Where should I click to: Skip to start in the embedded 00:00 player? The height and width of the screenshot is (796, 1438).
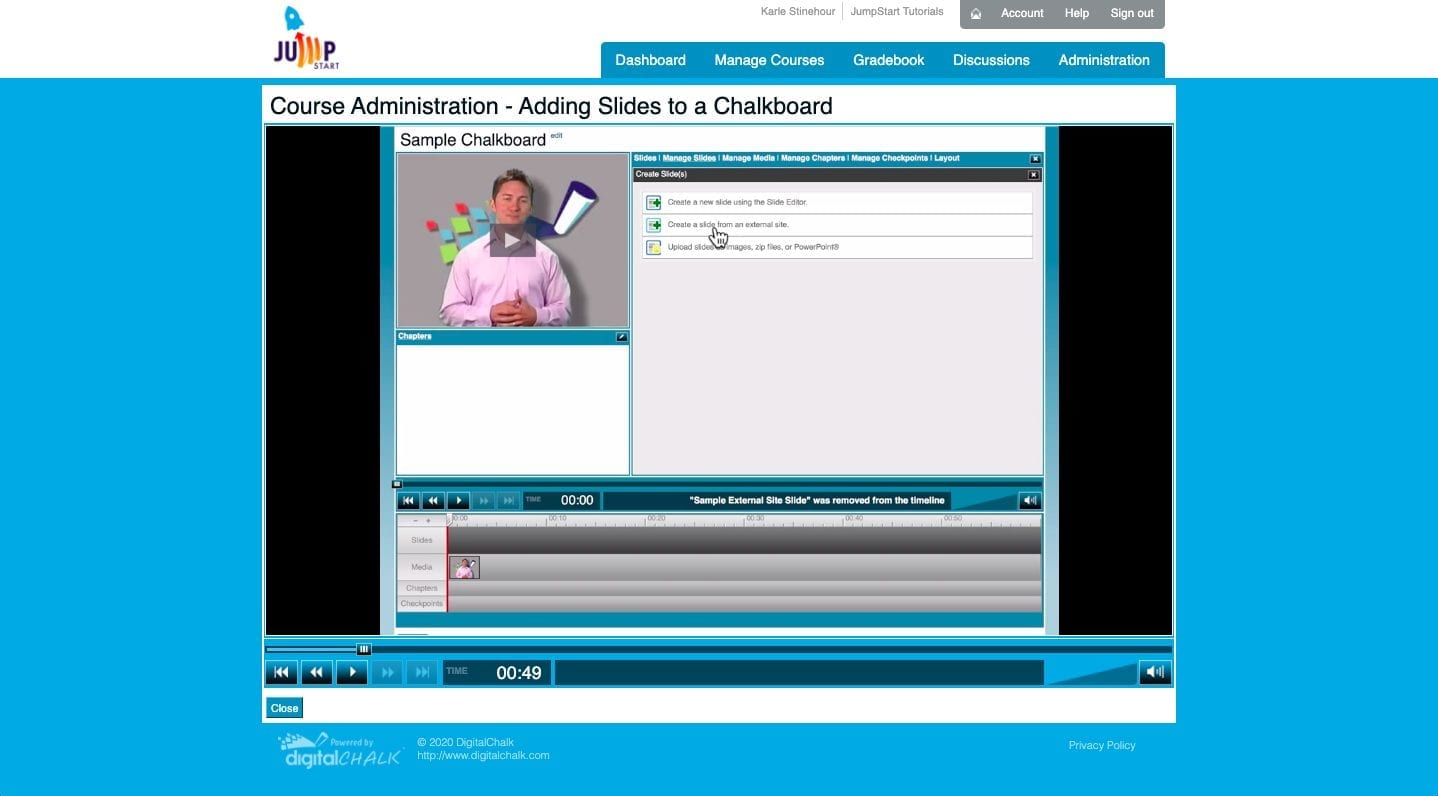pos(408,501)
